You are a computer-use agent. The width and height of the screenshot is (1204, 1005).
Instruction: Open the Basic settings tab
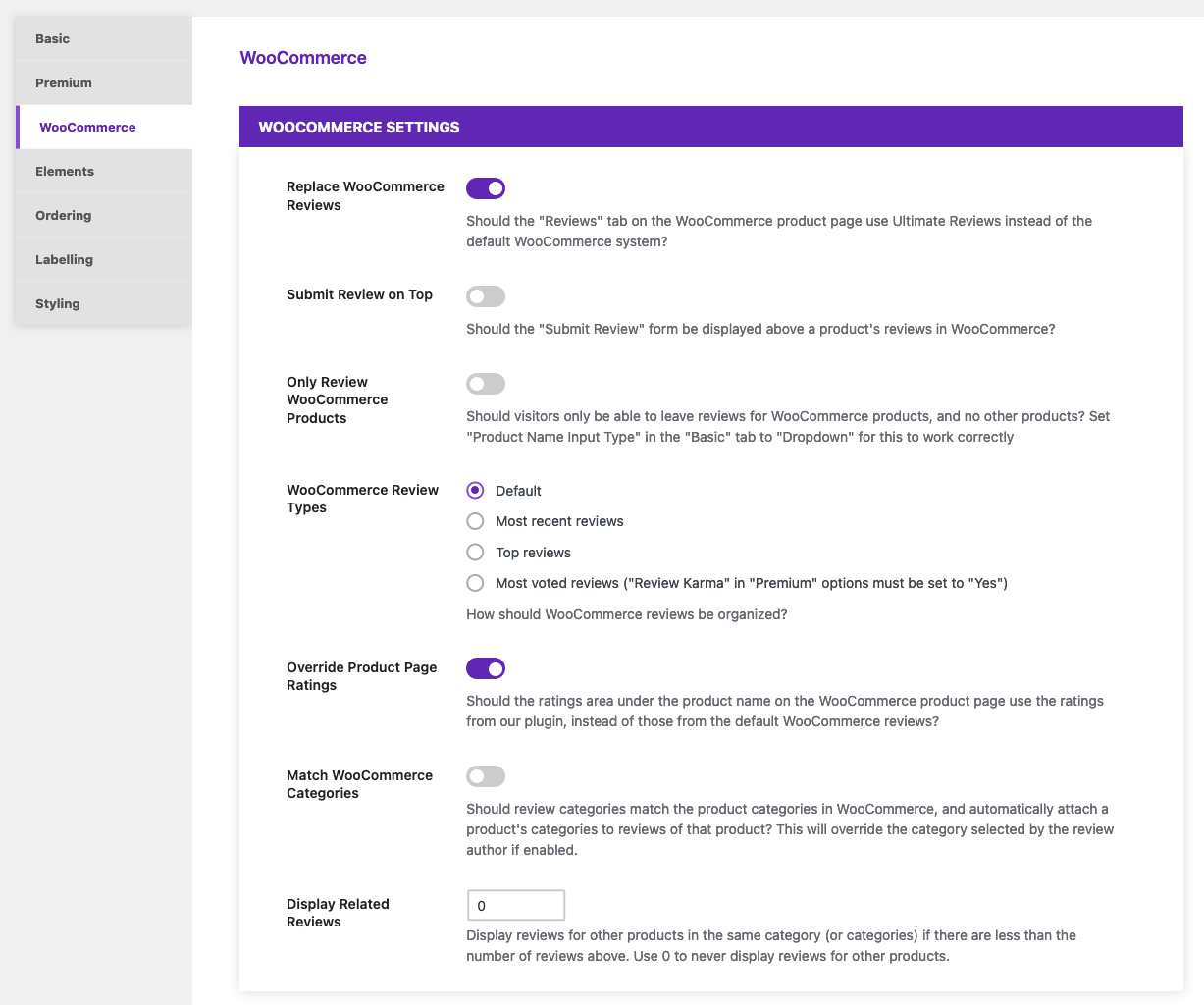click(104, 39)
